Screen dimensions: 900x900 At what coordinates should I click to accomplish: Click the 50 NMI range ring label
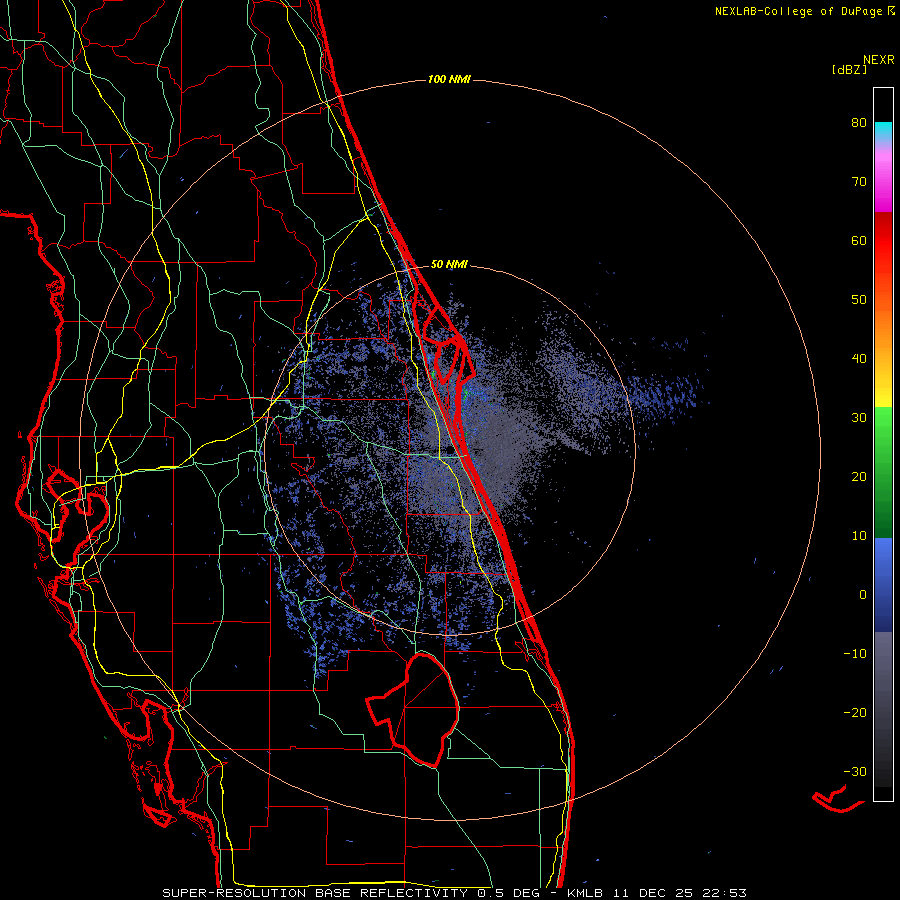pyautogui.click(x=449, y=265)
